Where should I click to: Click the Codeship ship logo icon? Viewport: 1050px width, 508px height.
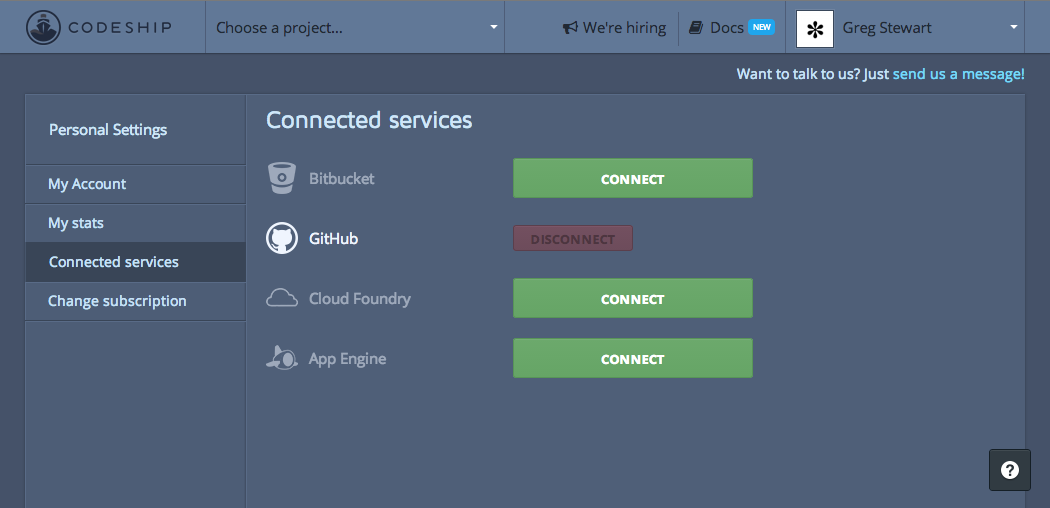43,27
